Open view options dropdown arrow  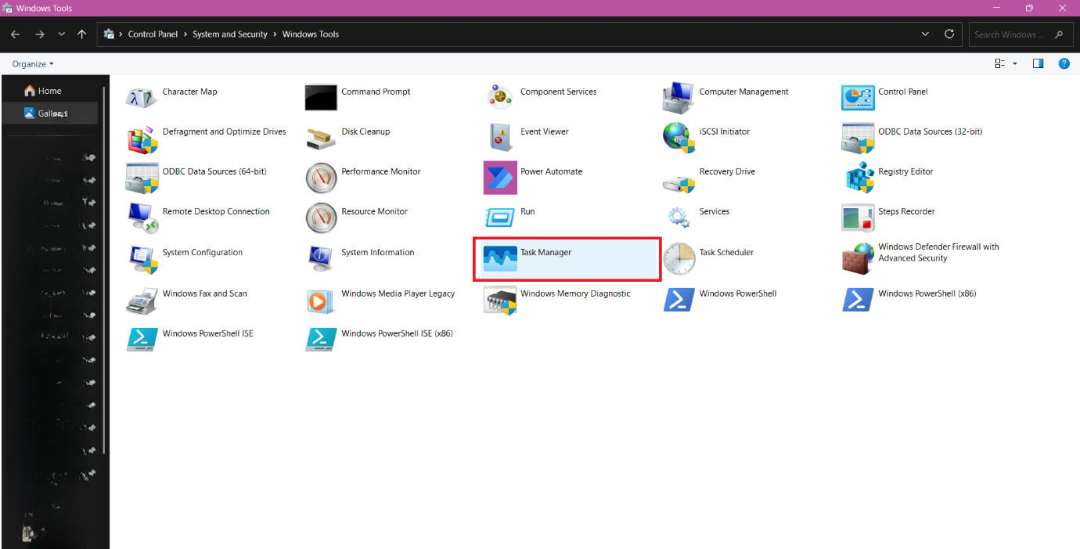(x=1015, y=64)
